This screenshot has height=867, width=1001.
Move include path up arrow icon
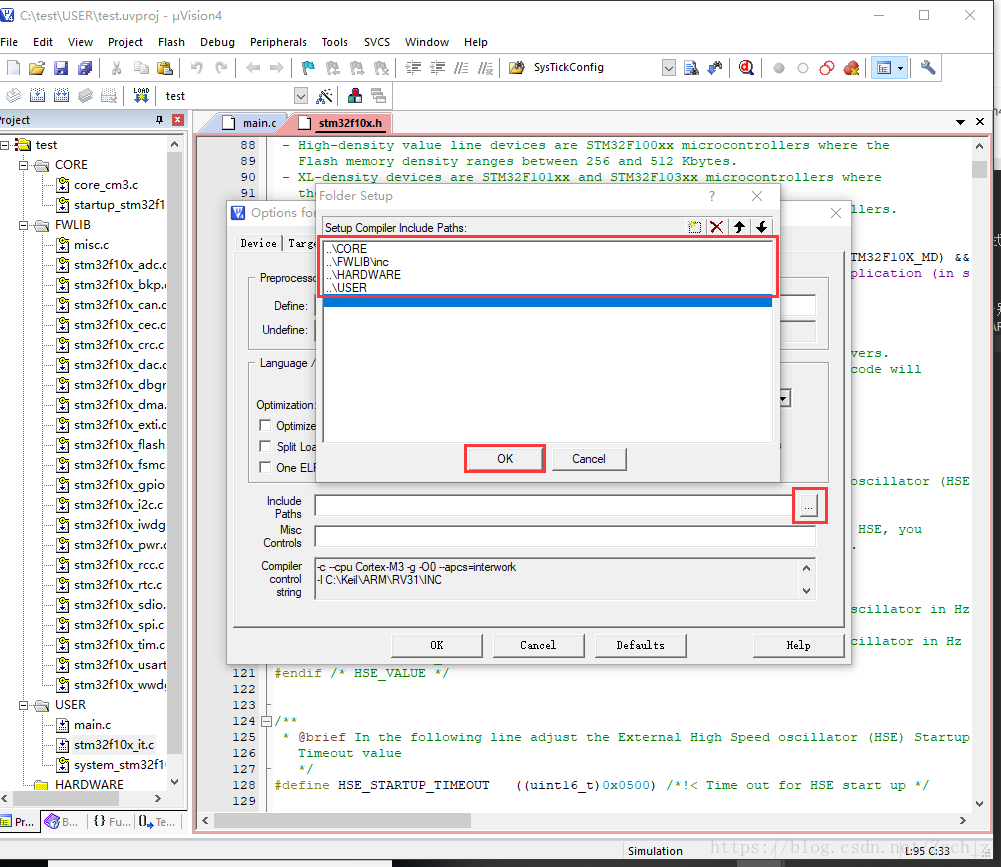pyautogui.click(x=739, y=227)
